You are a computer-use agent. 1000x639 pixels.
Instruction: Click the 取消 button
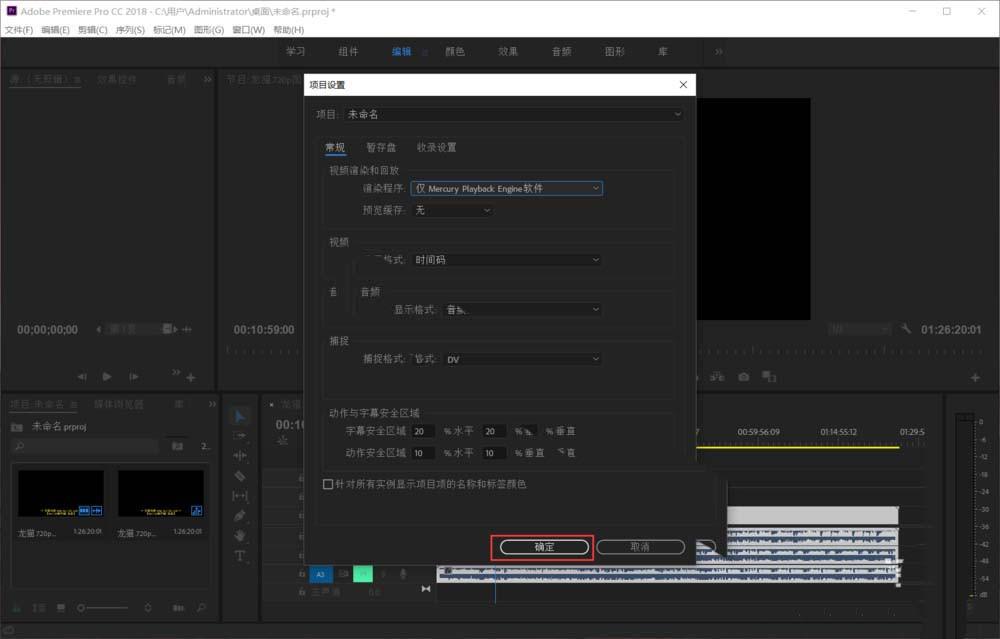pos(641,547)
